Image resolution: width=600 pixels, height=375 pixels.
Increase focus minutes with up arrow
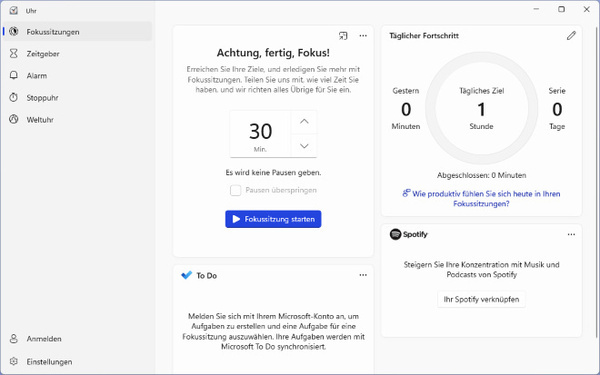(x=304, y=122)
